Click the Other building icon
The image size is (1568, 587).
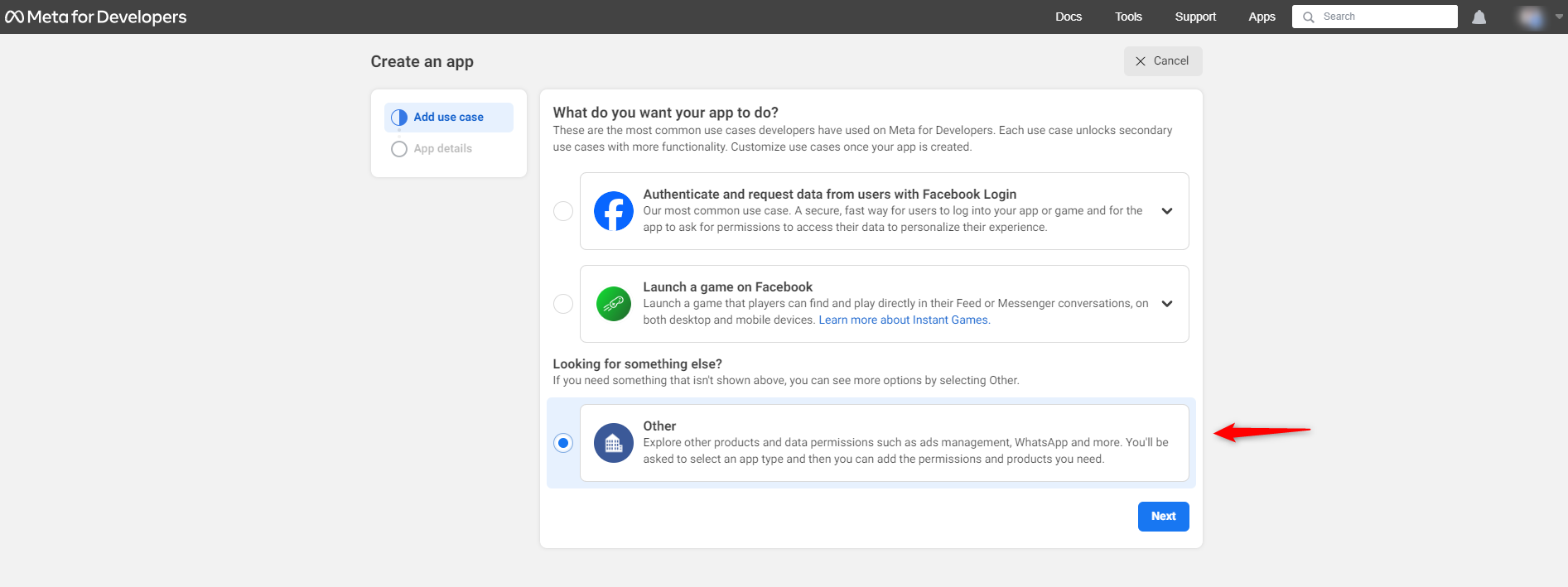tap(614, 443)
